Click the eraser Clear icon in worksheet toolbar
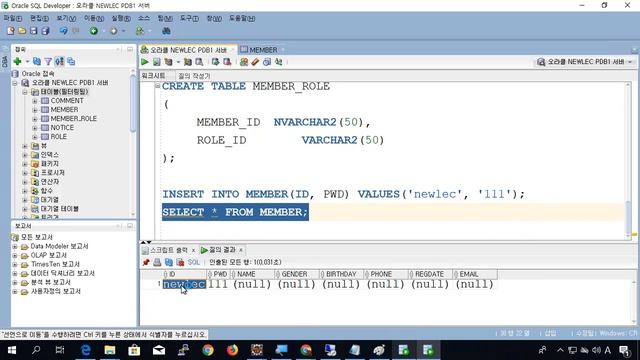Image resolution: width=640 pixels, height=360 pixels. click(x=256, y=62)
